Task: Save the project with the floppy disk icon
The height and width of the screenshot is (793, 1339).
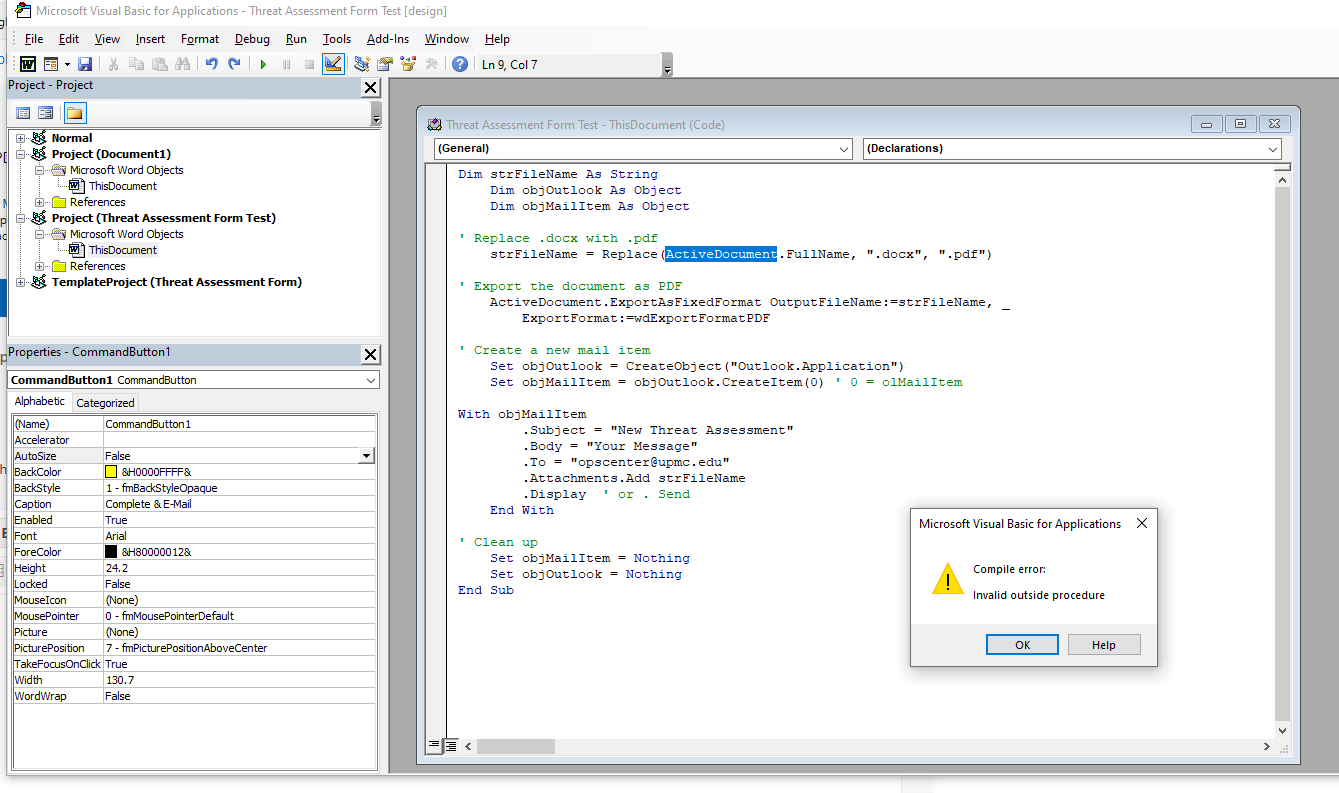Action: pyautogui.click(x=85, y=64)
